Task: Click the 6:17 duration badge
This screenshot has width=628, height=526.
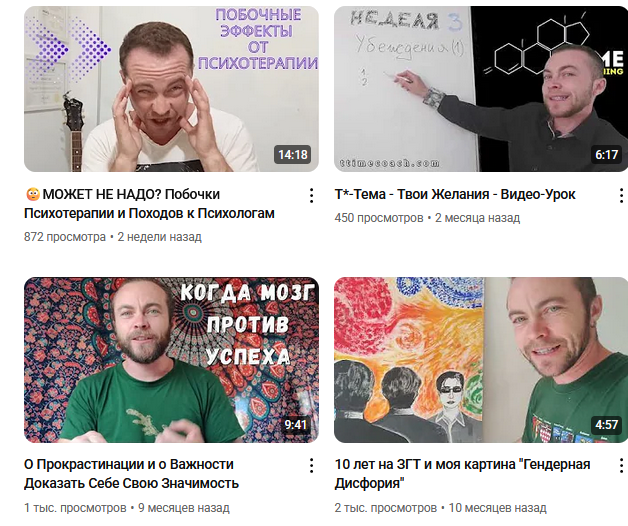Action: tap(606, 155)
